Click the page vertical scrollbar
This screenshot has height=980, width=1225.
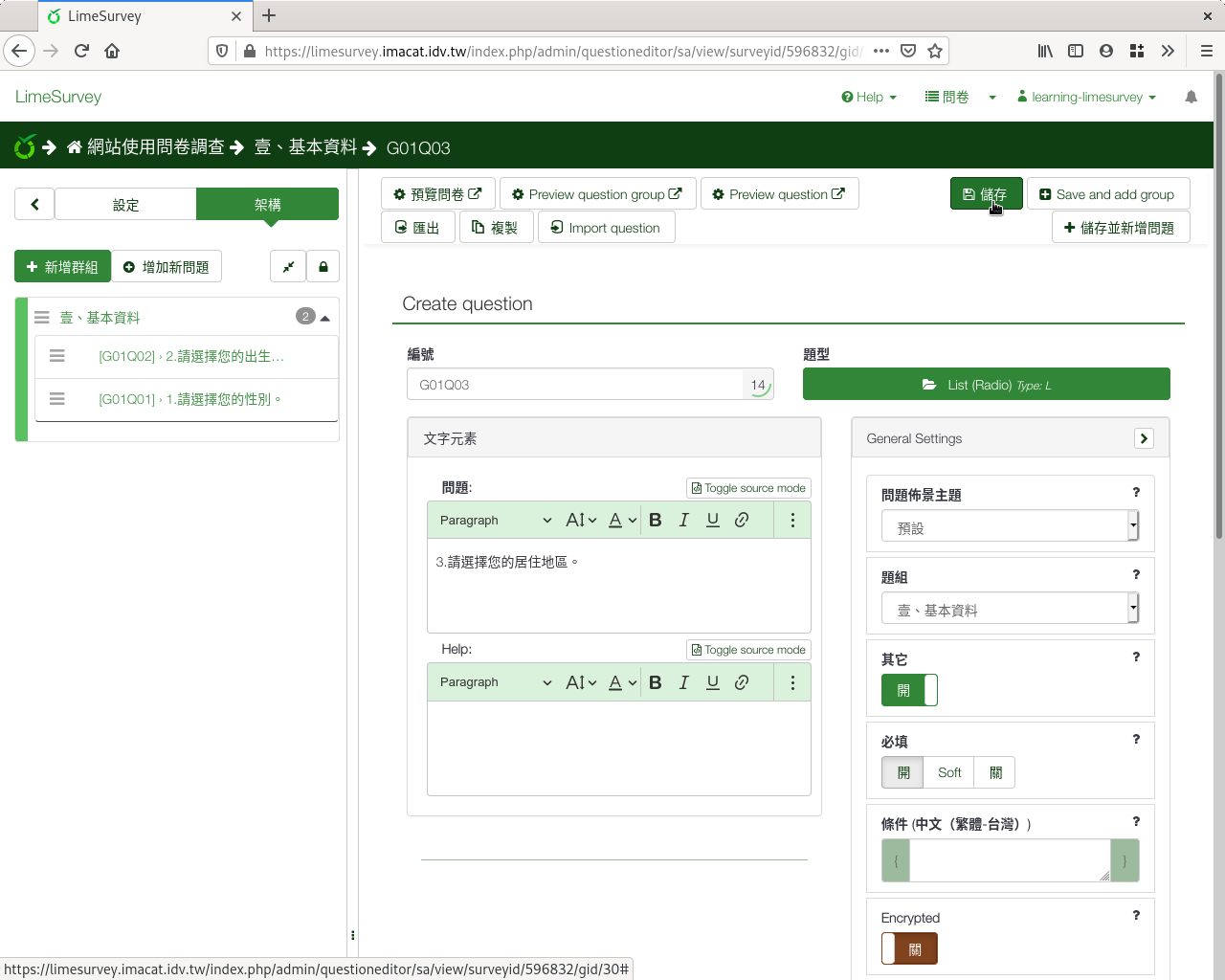pyautogui.click(x=1218, y=306)
